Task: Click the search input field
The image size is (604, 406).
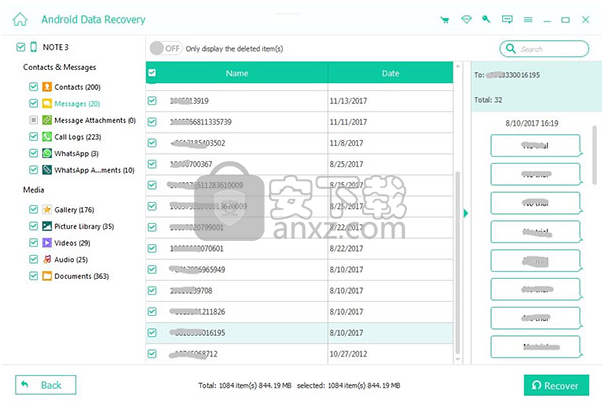Action: [x=544, y=49]
